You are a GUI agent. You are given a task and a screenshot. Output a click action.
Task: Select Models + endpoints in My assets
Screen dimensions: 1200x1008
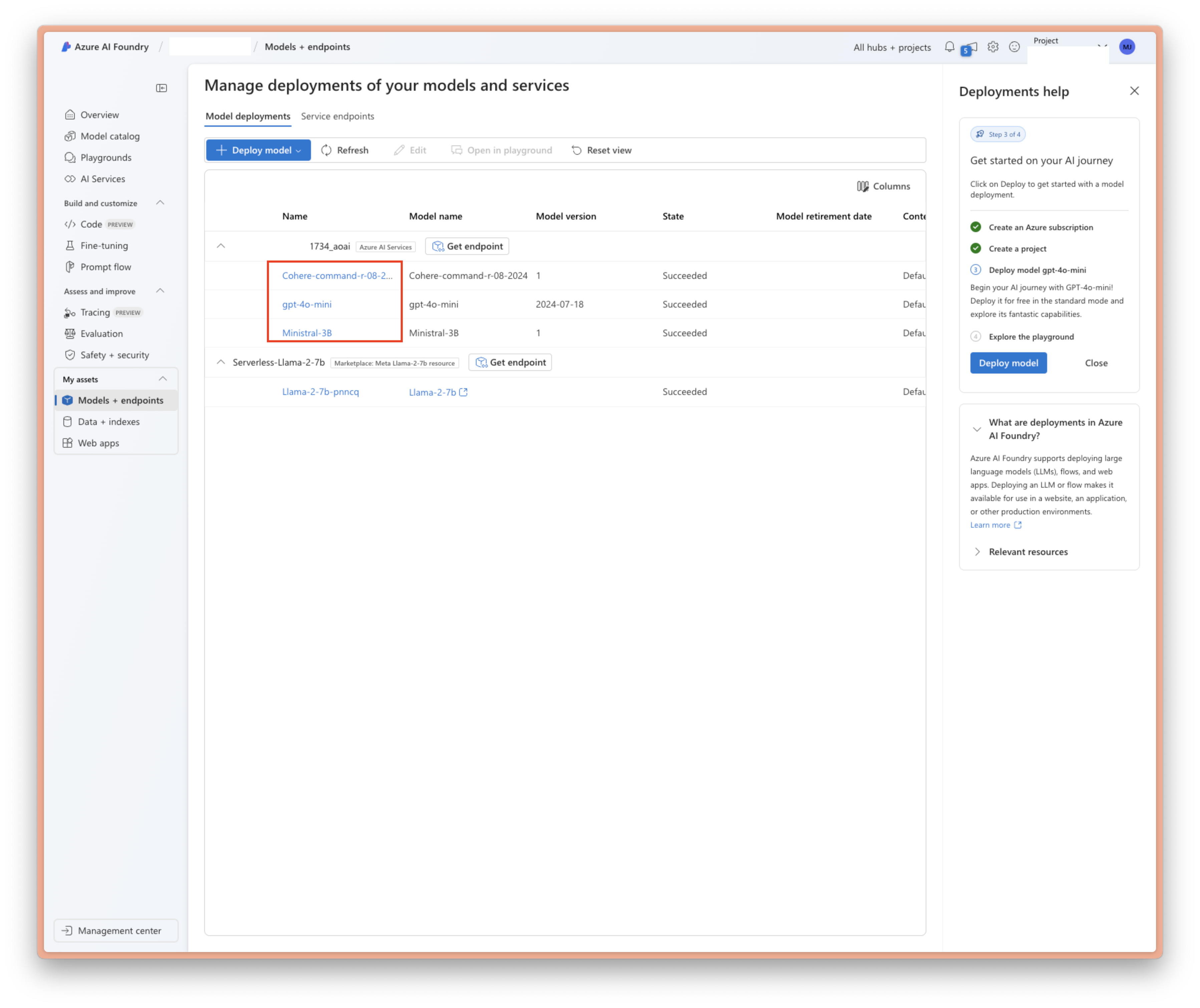tap(116, 401)
